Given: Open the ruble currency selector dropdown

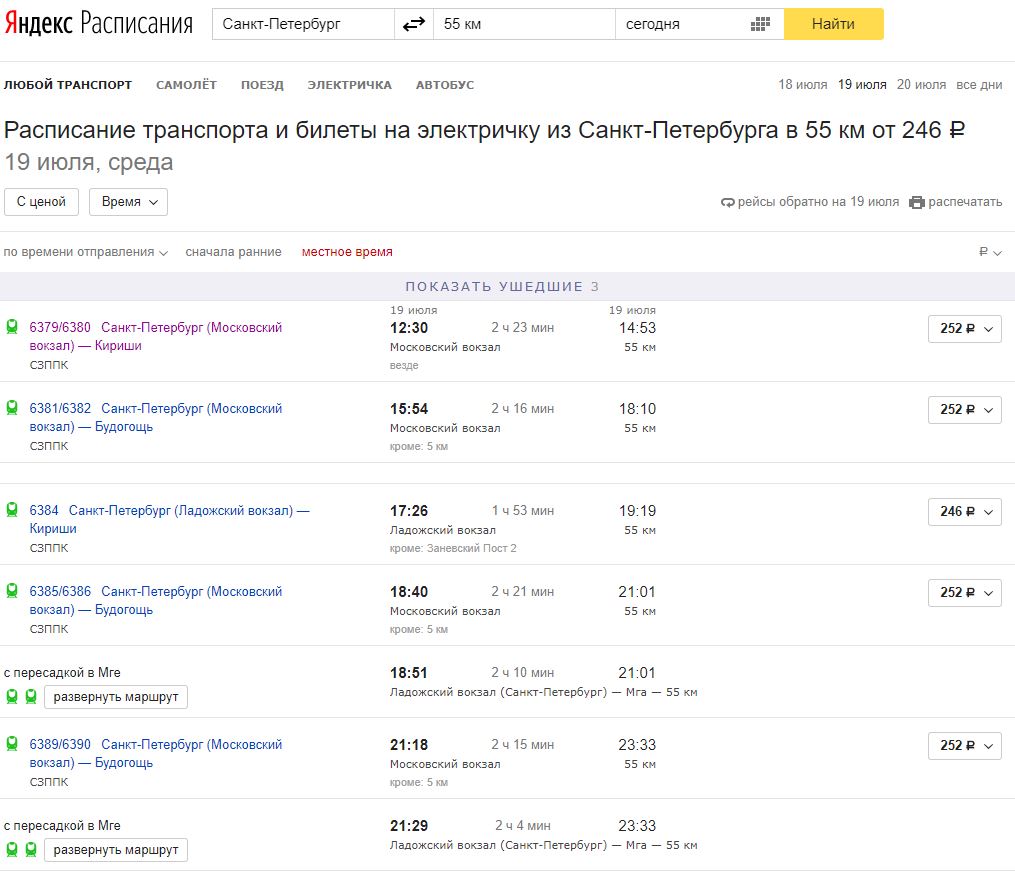Looking at the screenshot, I should [990, 252].
